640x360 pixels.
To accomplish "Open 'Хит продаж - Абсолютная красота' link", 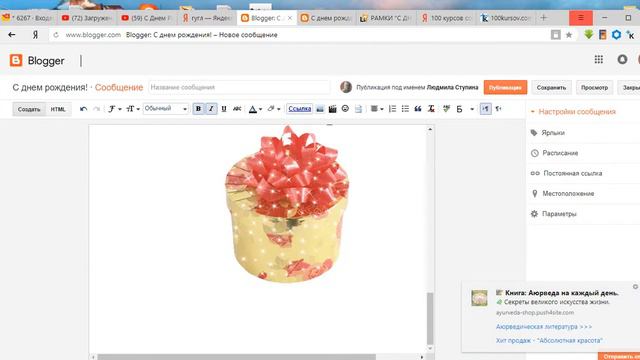I will coord(549,340).
